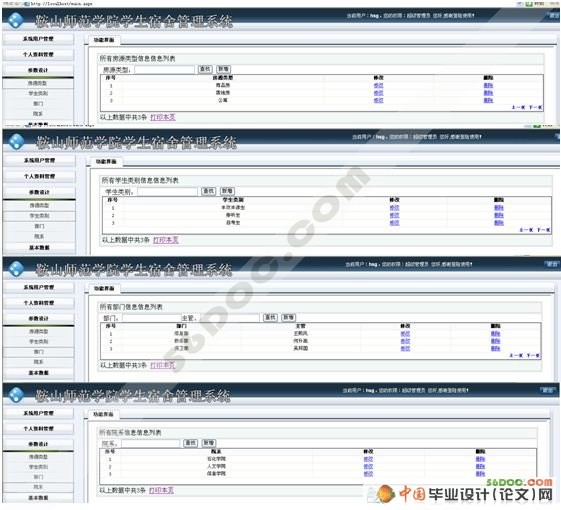This screenshot has height=510, width=561.
Task: Switch to 功能界面 tab on 房源类型 page
Action: coord(104,40)
